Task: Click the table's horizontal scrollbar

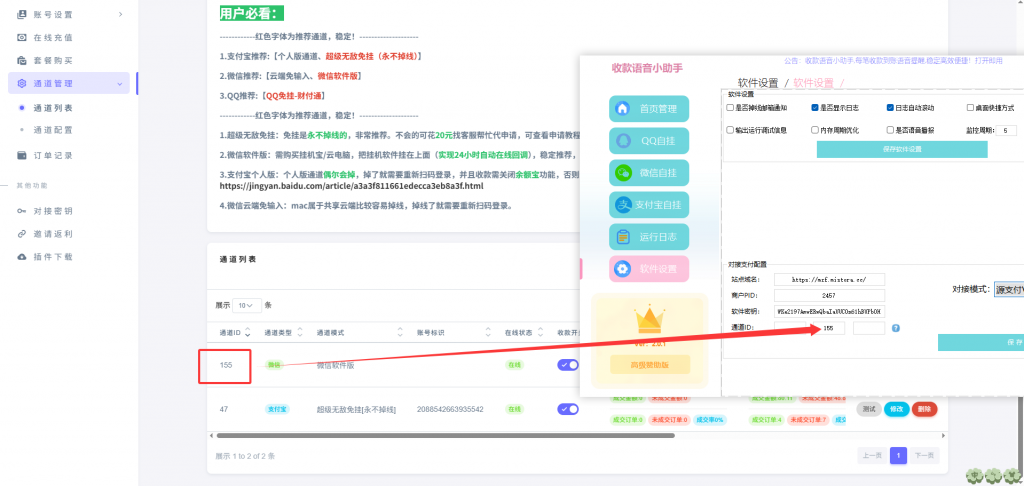Action: click(x=446, y=435)
